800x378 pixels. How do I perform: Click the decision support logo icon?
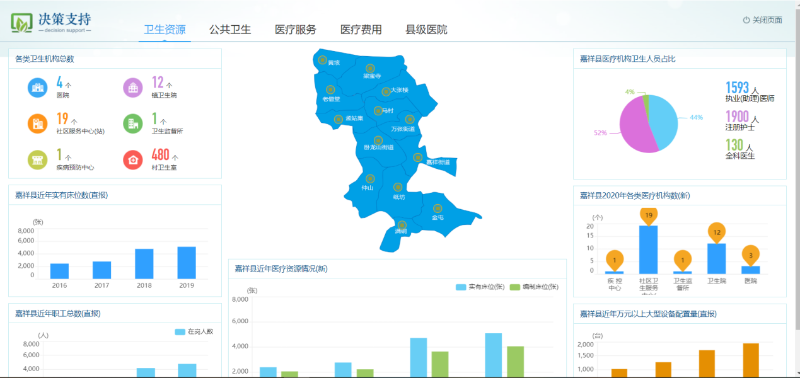point(21,22)
